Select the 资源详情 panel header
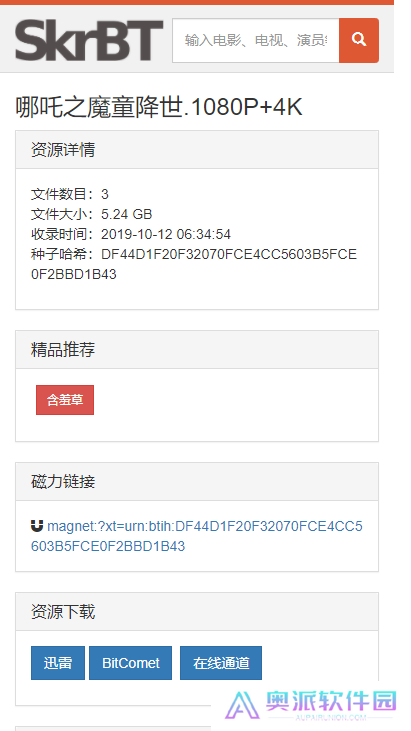Screen dimensions: 411x731 pos(197,150)
